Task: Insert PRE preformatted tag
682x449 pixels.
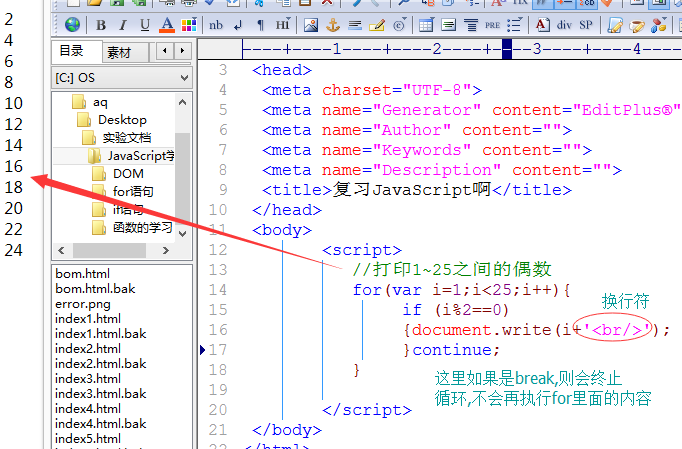Action: pyautogui.click(x=492, y=25)
